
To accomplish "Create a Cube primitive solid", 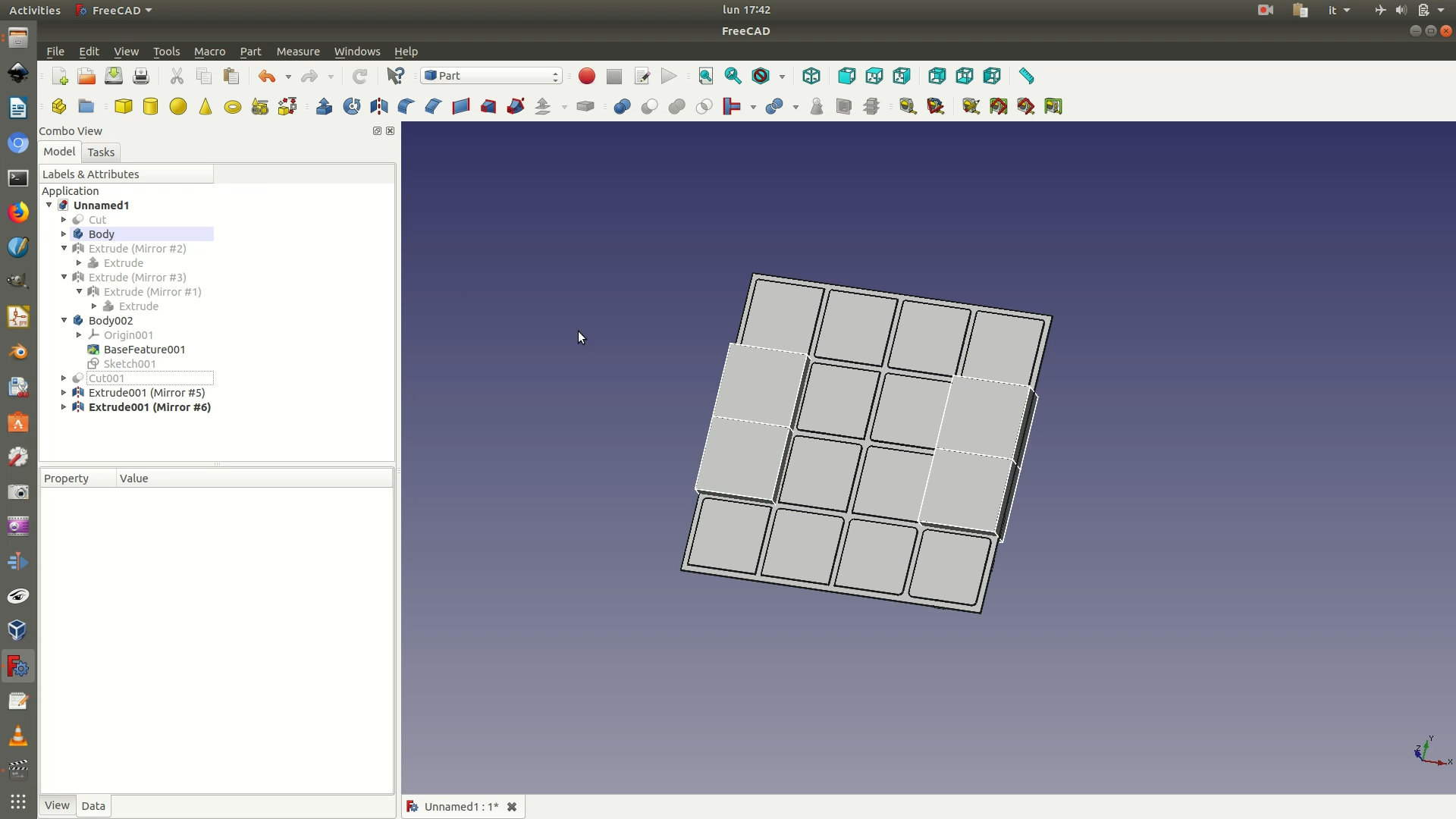I will coord(123,106).
